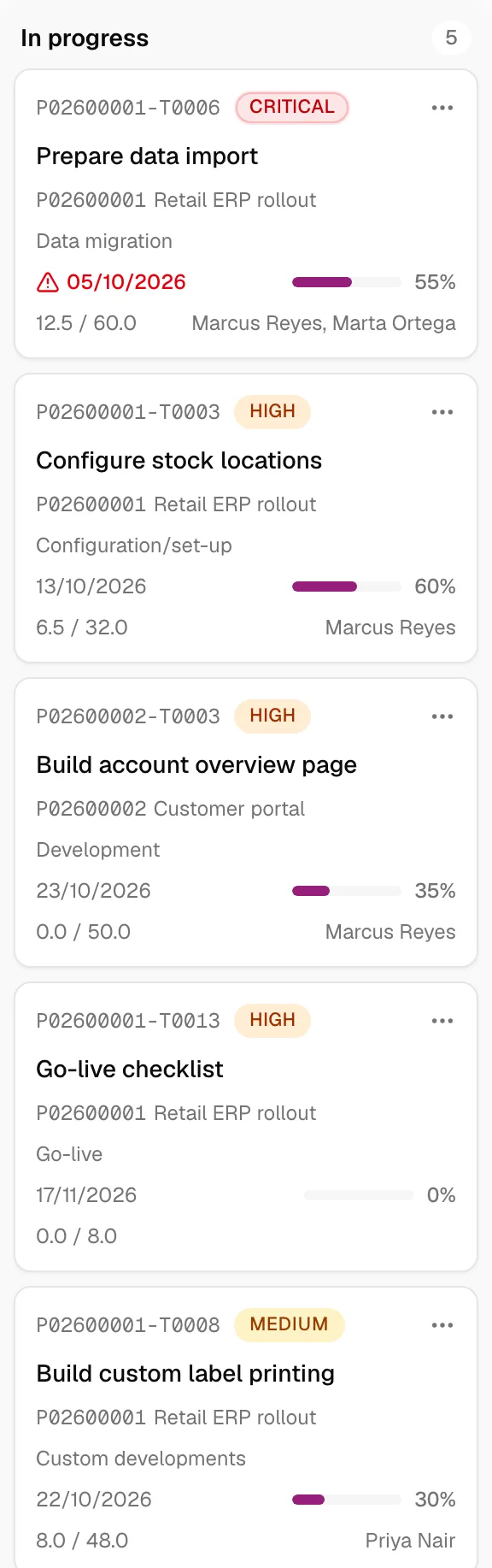Click the hours value 6.5 / 32.0
Image resolution: width=492 pixels, height=1568 pixels.
click(x=82, y=628)
